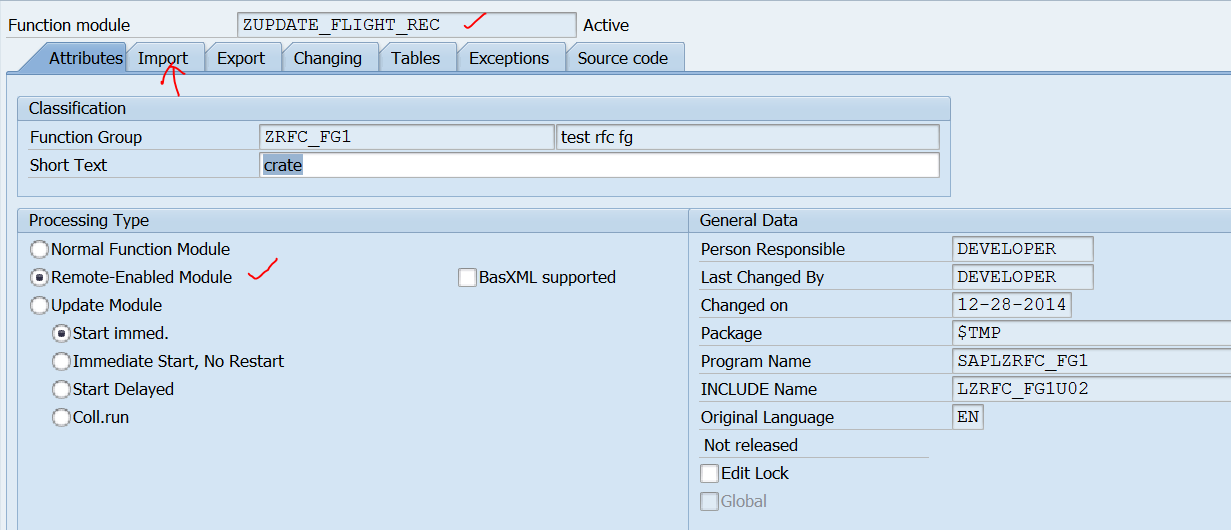Click the 'Package' label
Screen dimensions: 1231x530
[x=731, y=333]
